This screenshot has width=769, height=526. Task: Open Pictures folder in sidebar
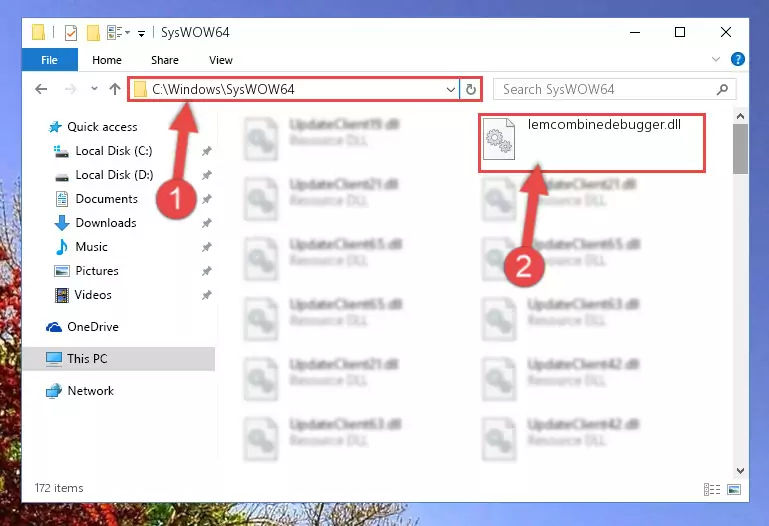point(86,271)
